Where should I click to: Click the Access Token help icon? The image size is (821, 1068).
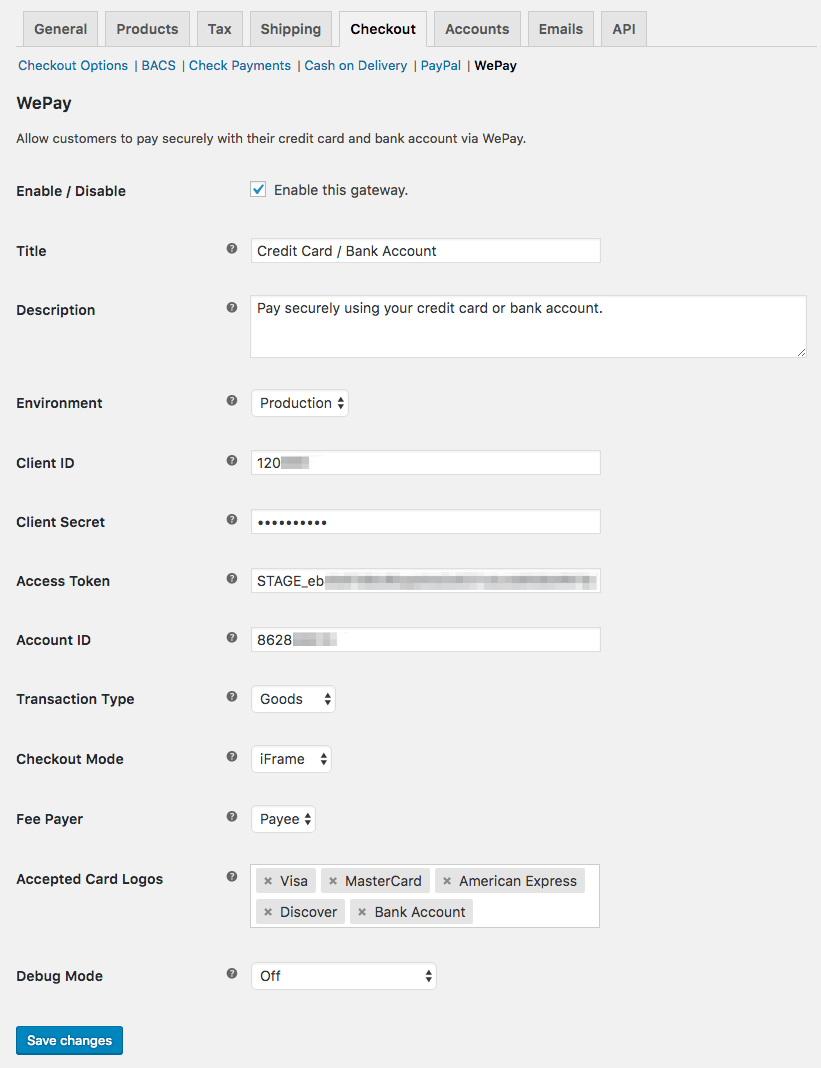(x=231, y=578)
